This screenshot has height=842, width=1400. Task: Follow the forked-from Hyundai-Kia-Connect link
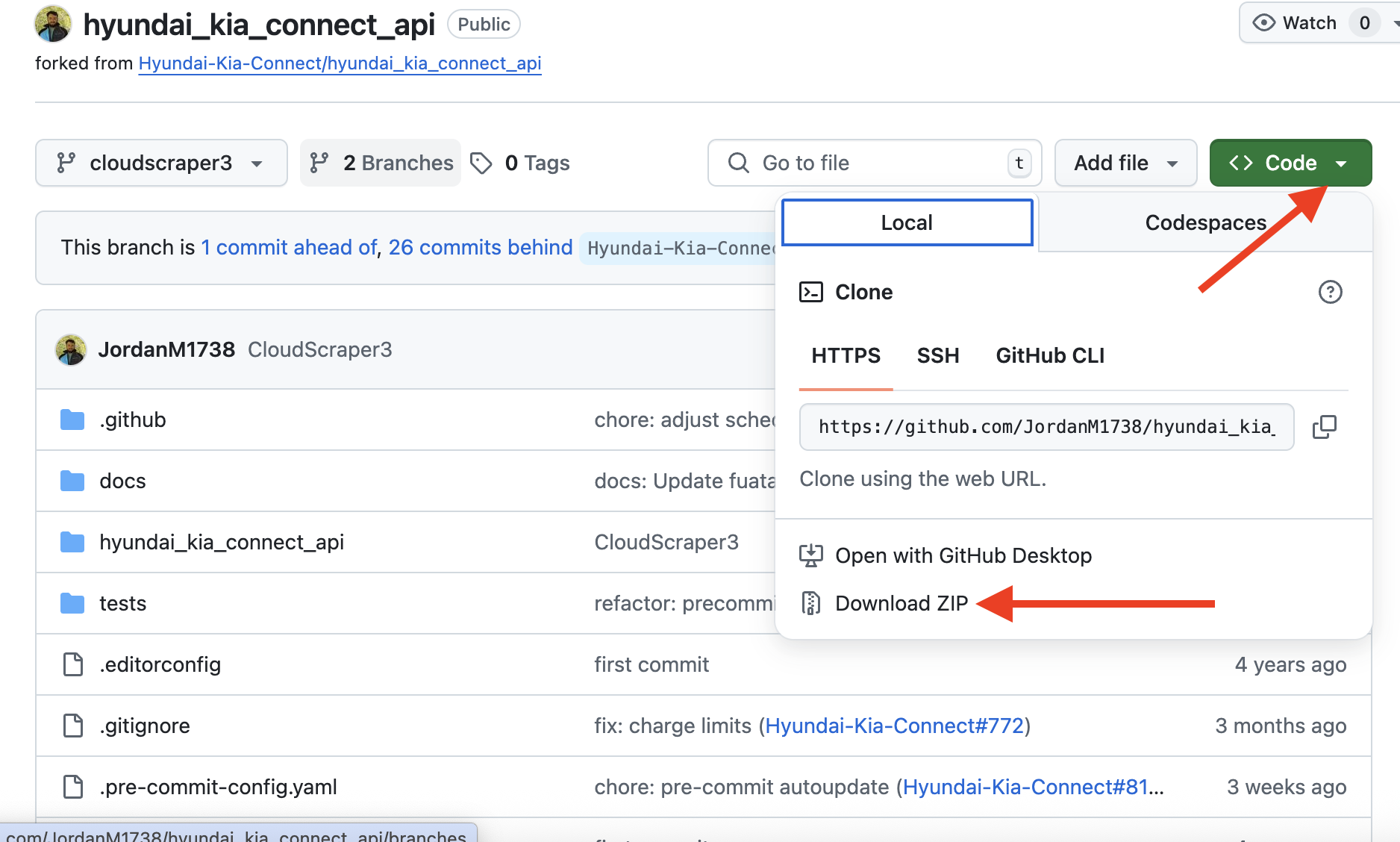point(340,63)
